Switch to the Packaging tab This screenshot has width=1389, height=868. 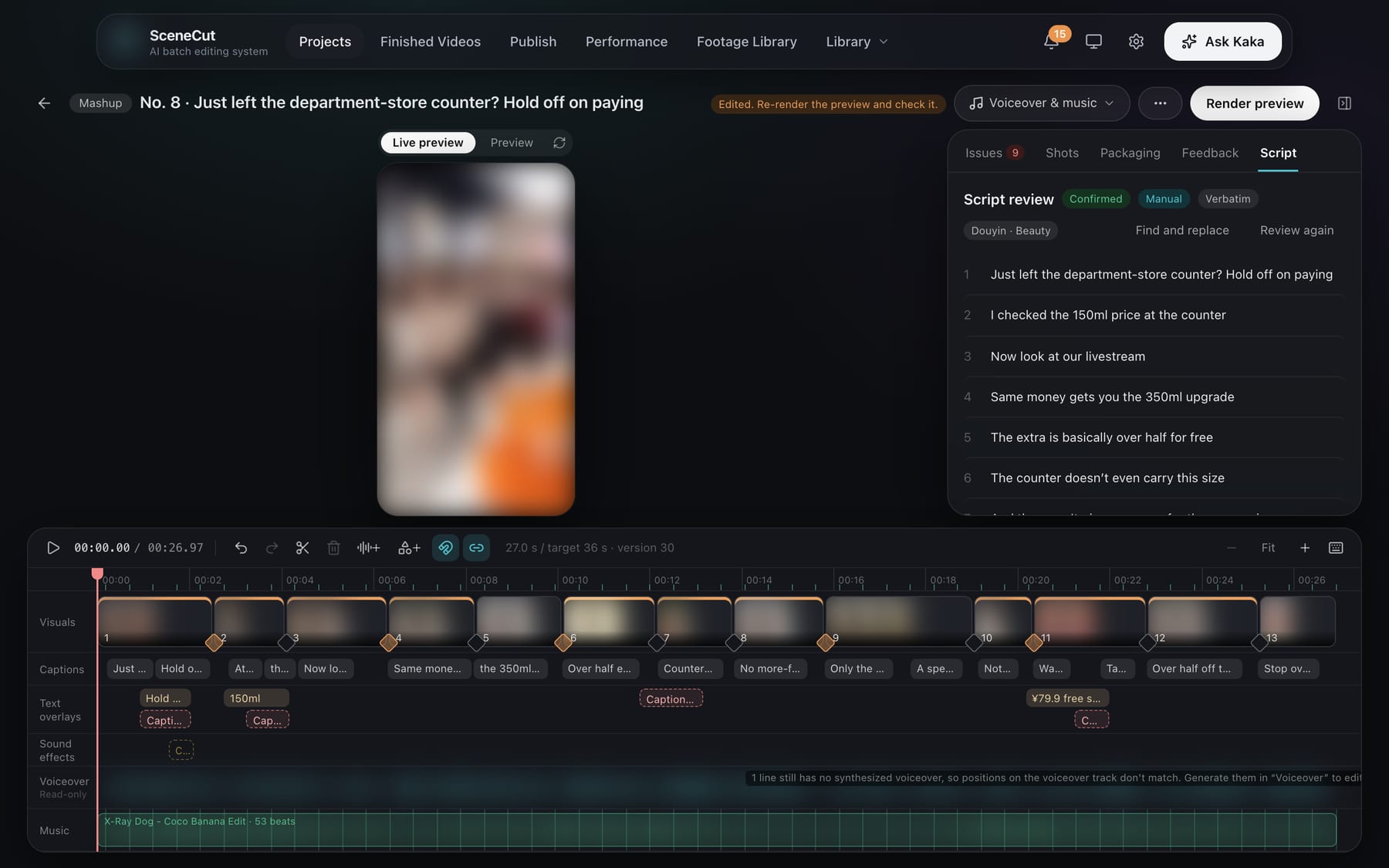click(x=1130, y=153)
